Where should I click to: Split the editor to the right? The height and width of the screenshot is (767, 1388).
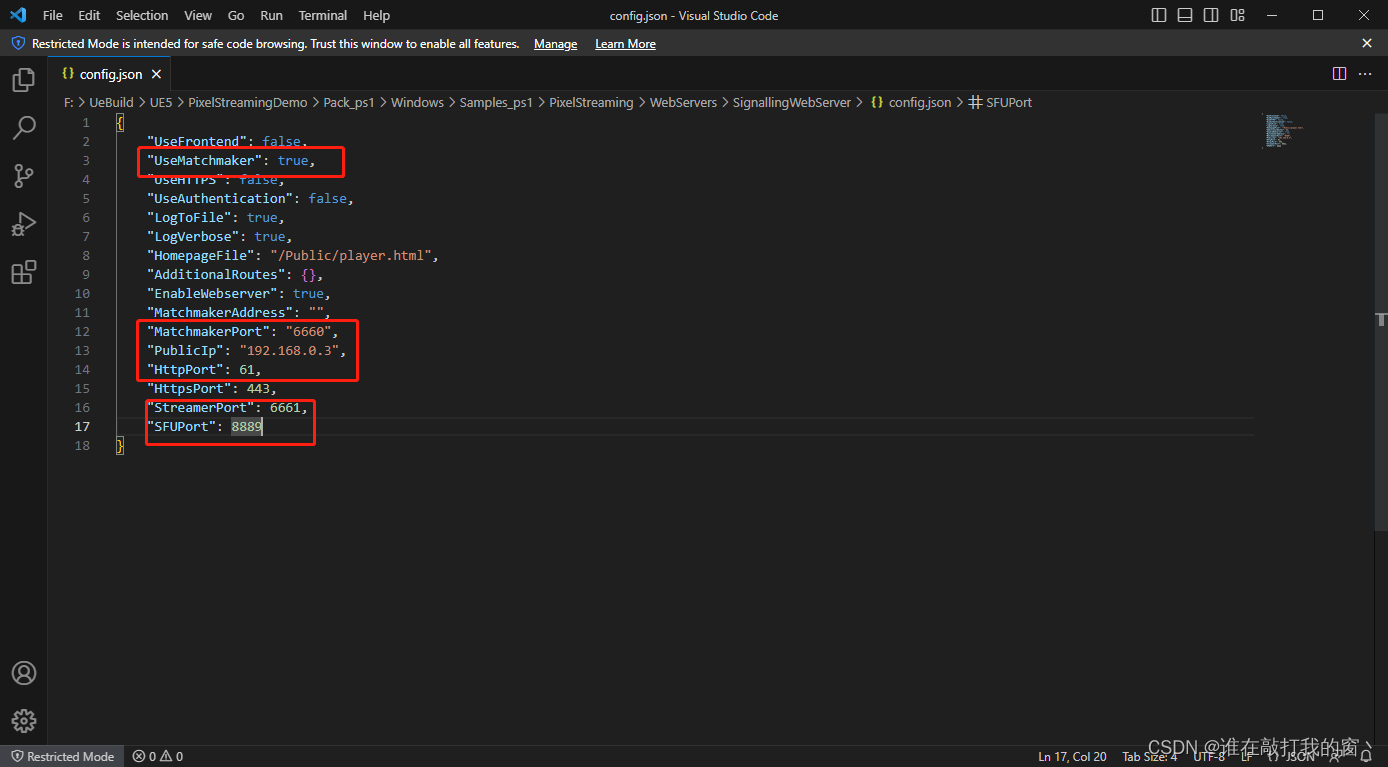coord(1339,74)
